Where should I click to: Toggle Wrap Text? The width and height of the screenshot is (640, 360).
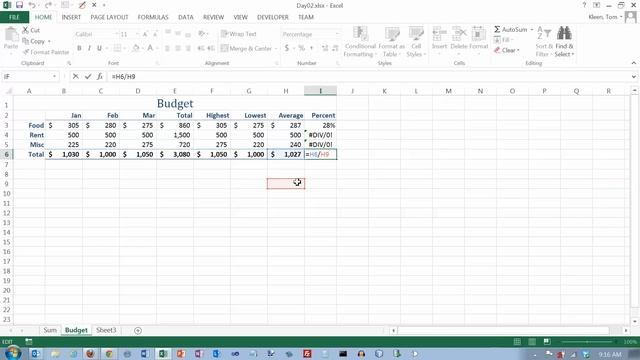tap(239, 34)
